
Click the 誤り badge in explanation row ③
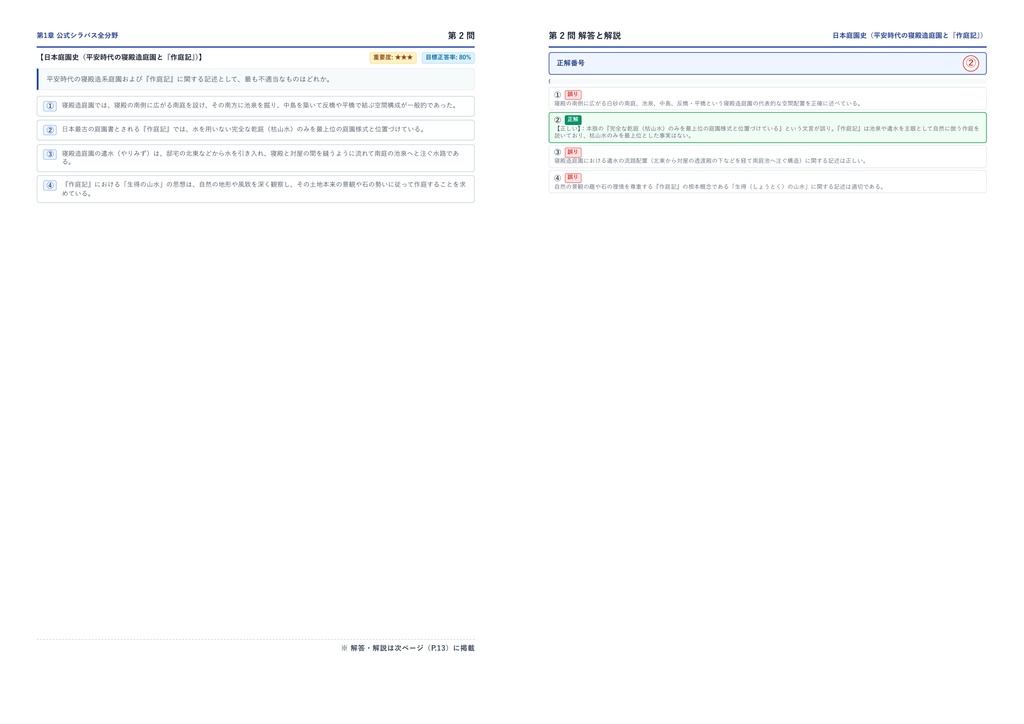pyautogui.click(x=573, y=152)
